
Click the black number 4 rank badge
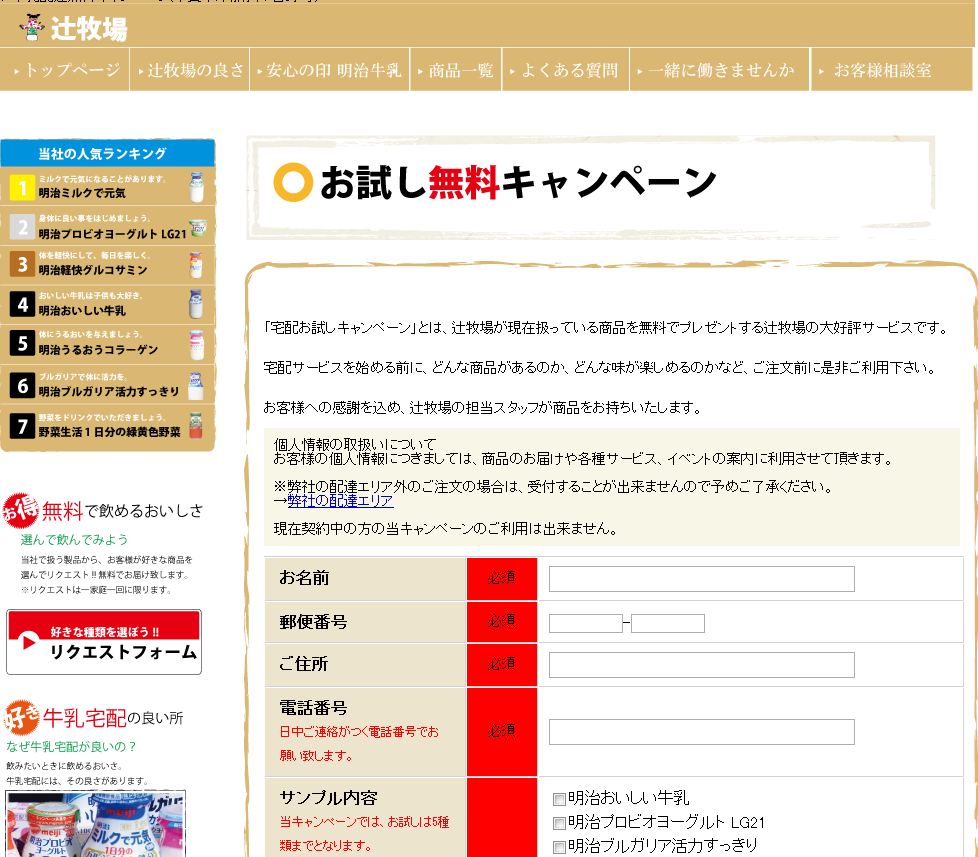click(x=22, y=304)
